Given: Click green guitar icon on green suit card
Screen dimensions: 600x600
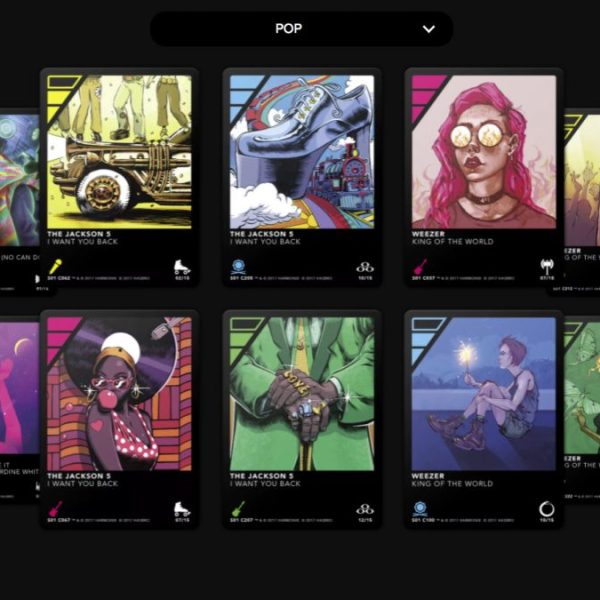Looking at the screenshot, I should coord(238,509).
